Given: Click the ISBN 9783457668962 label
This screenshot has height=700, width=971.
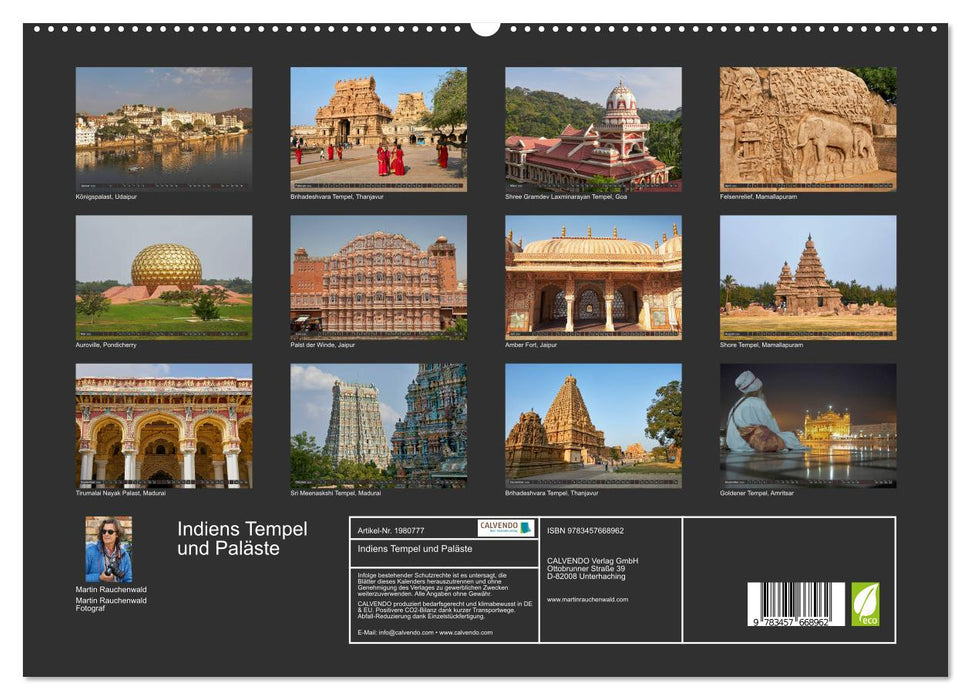Looking at the screenshot, I should 586,531.
